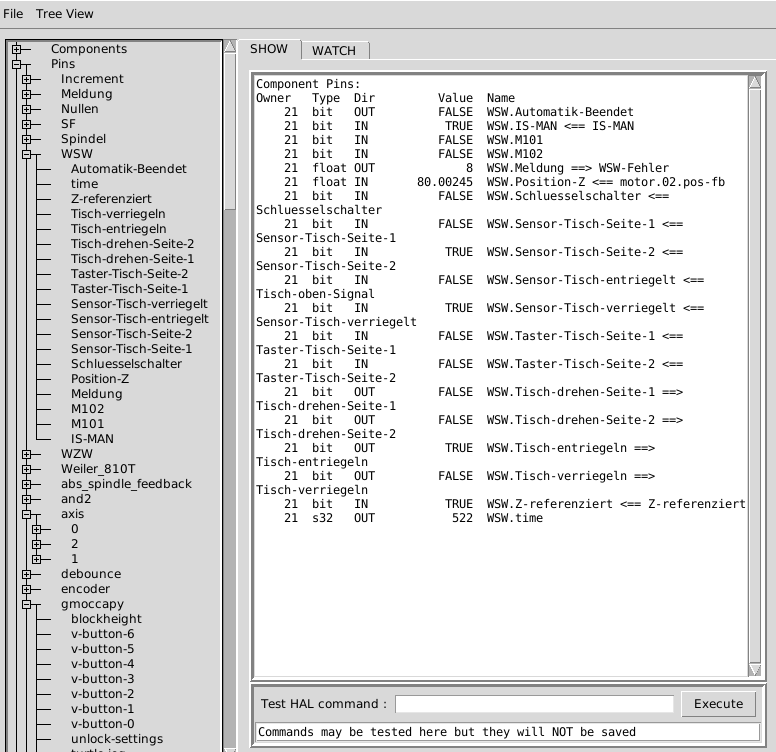This screenshot has width=776, height=752.
Task: Click pin list scroll-up arrow
Action: (755, 82)
